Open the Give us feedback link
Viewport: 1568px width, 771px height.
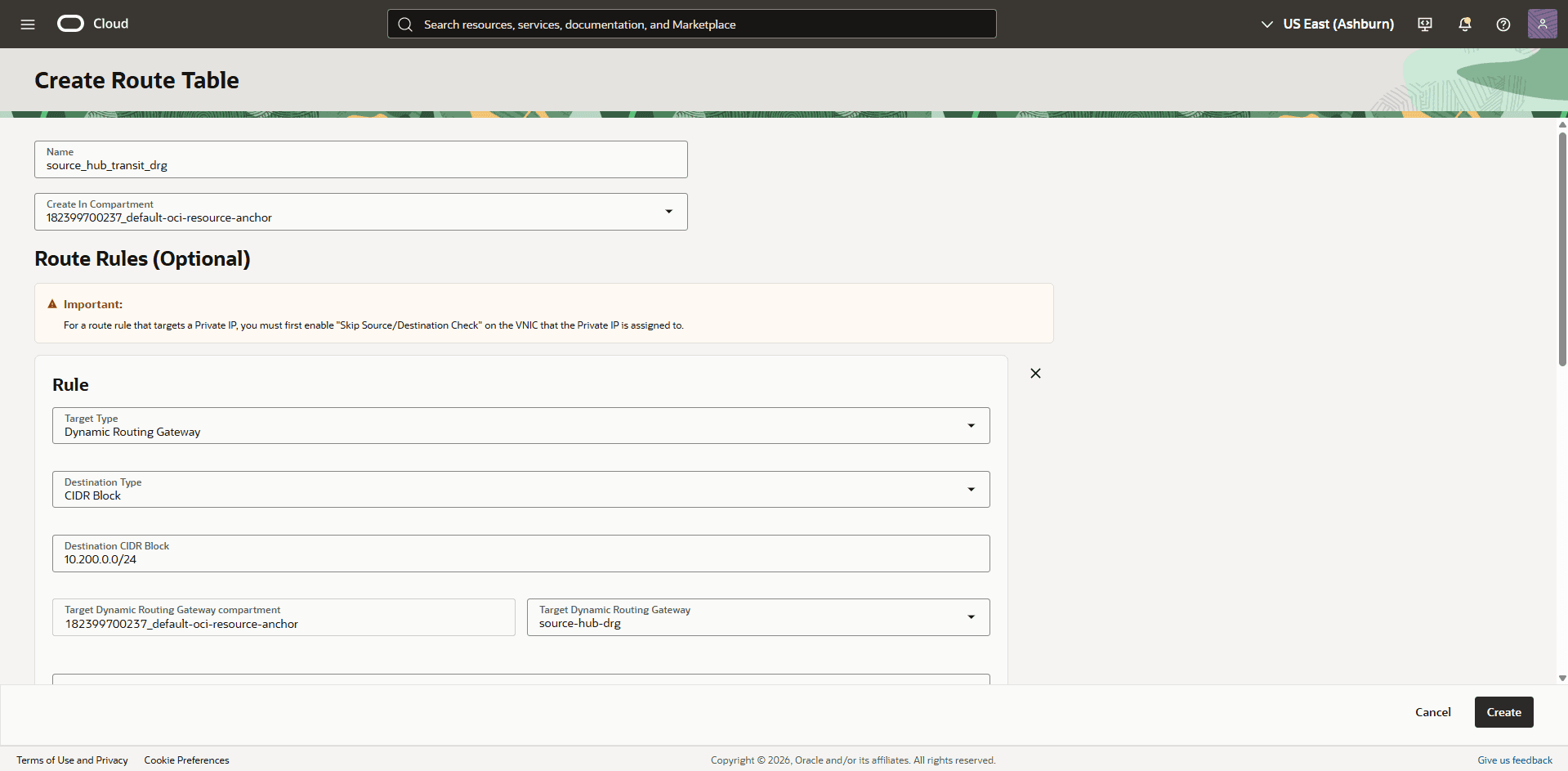[1514, 760]
